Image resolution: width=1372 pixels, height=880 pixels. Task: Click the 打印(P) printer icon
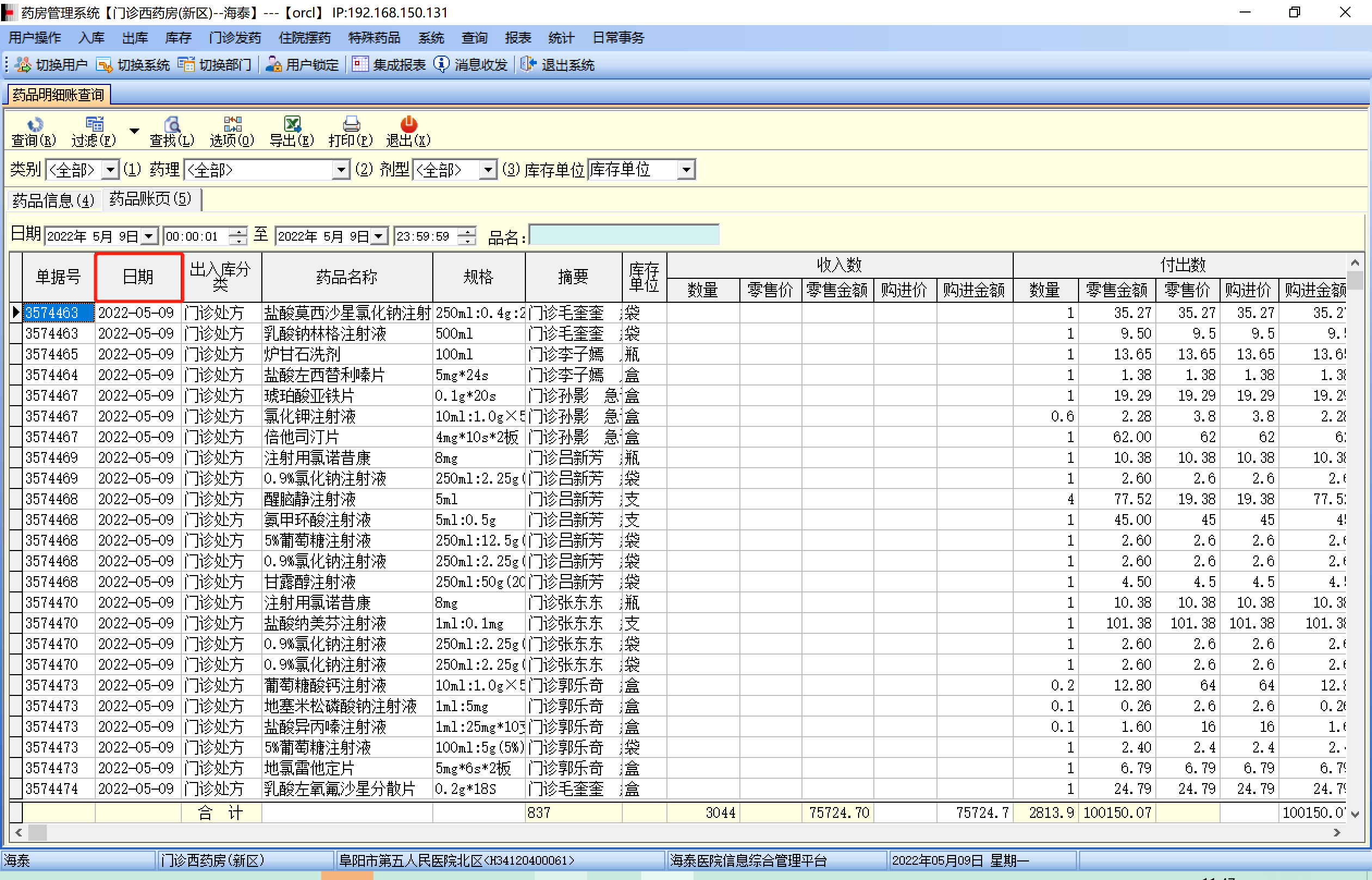pyautogui.click(x=351, y=125)
